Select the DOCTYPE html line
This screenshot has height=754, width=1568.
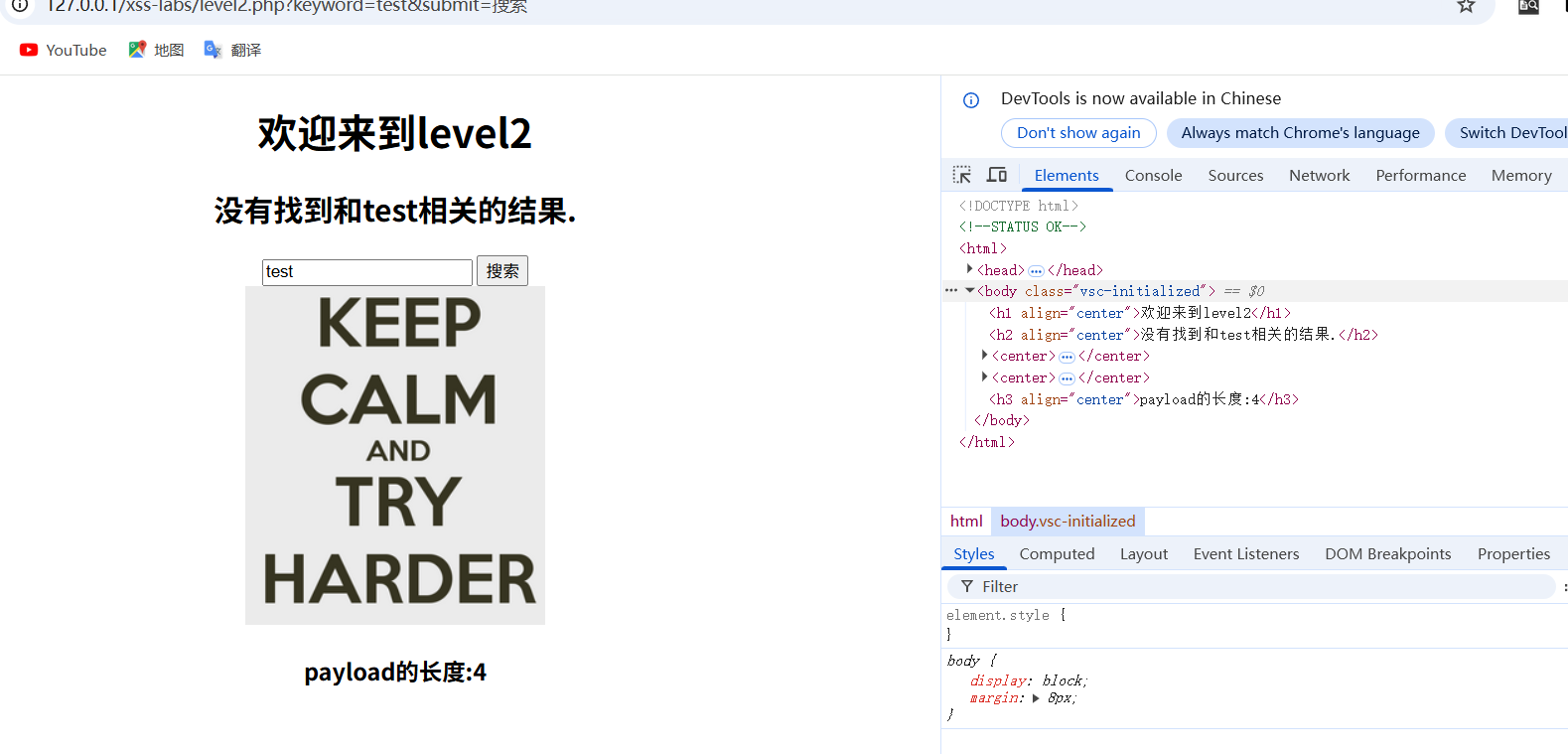[x=1018, y=206]
